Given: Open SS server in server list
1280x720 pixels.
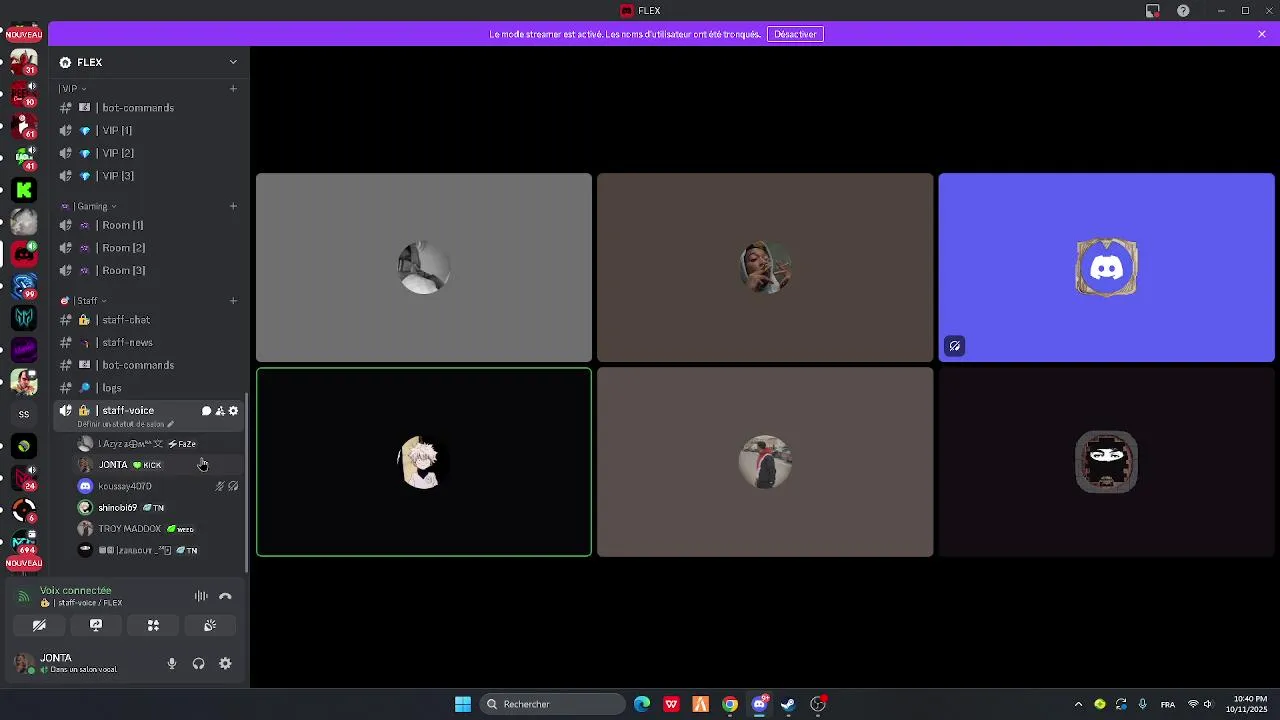Looking at the screenshot, I should pos(24,414).
